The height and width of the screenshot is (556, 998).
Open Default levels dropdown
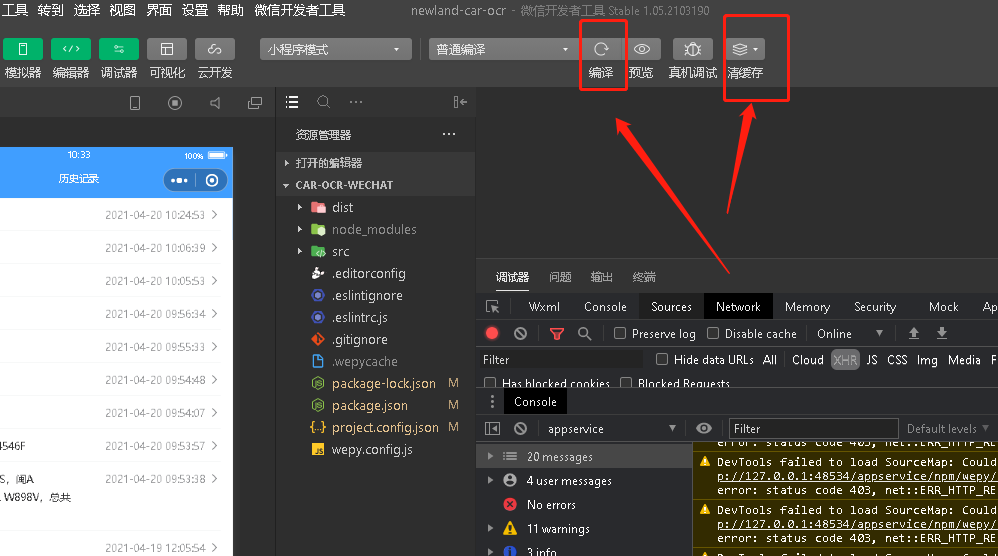tap(948, 429)
